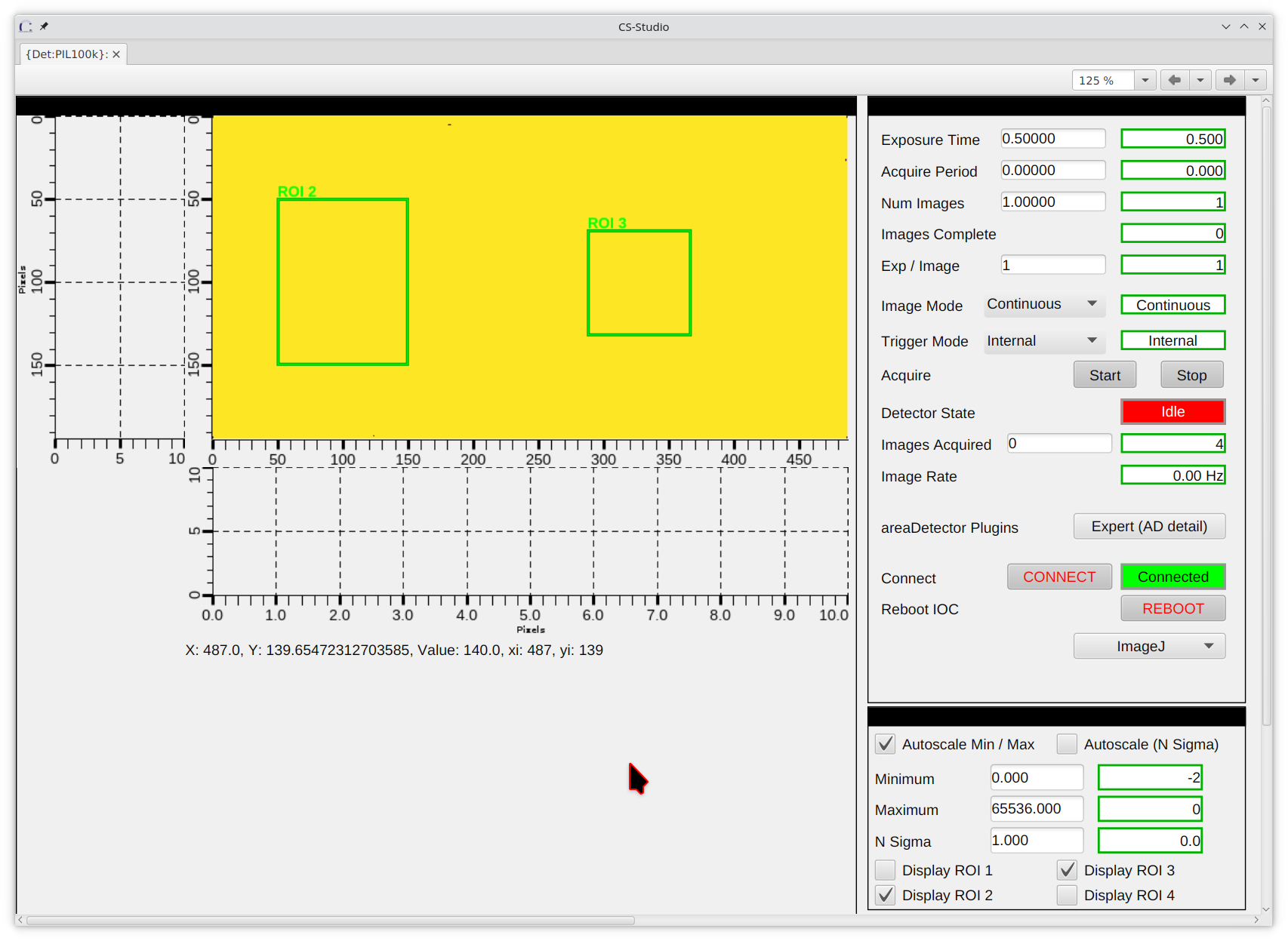The image size is (1288, 941).
Task: Click the ROI 3 rectangle label
Action: pos(607,223)
